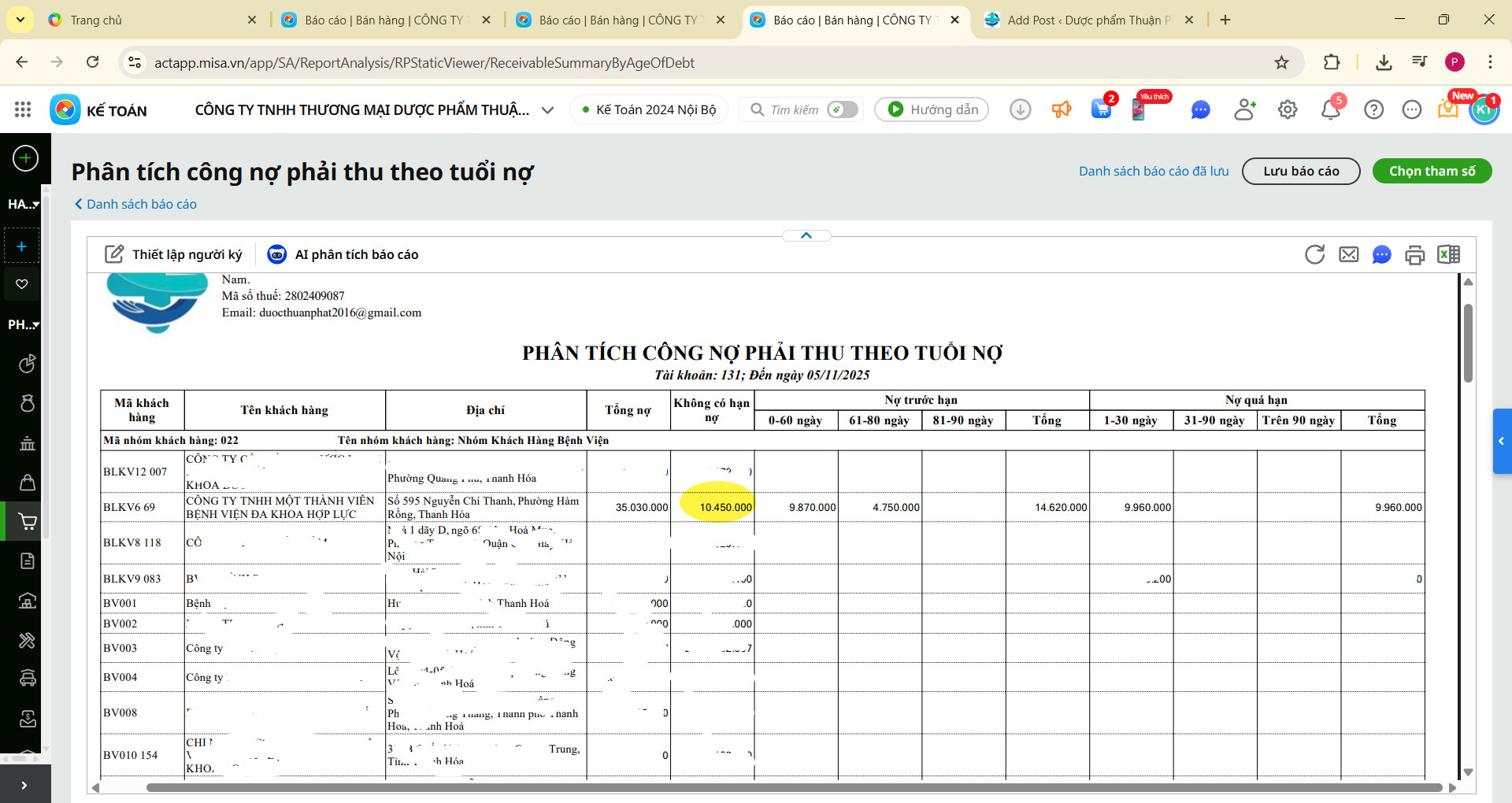Image resolution: width=1512 pixels, height=803 pixels.
Task: Click the shopping cart sidebar icon
Action: [x=27, y=521]
